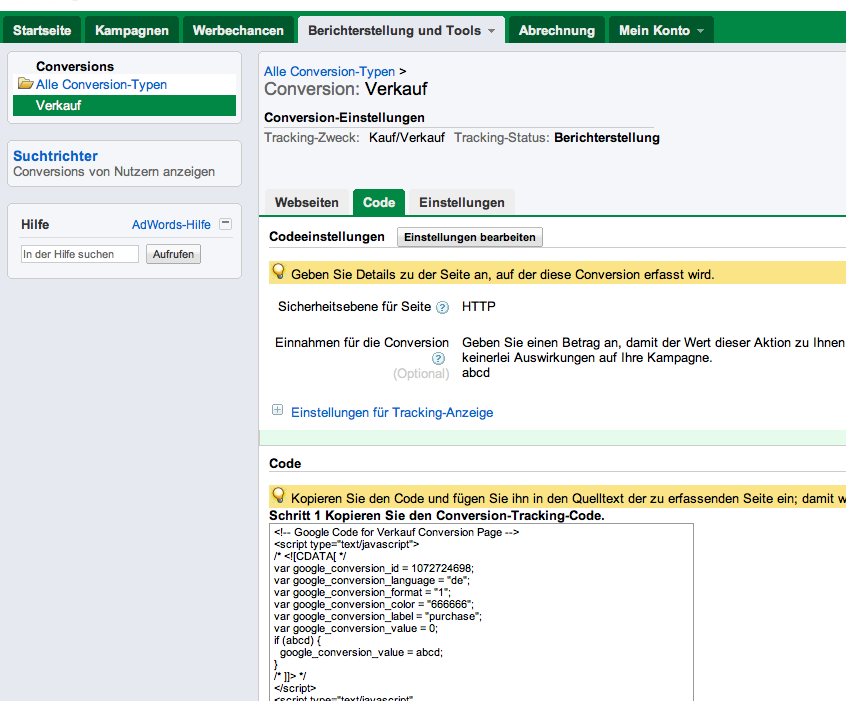Go to the Kampagnen tab

tap(132, 30)
